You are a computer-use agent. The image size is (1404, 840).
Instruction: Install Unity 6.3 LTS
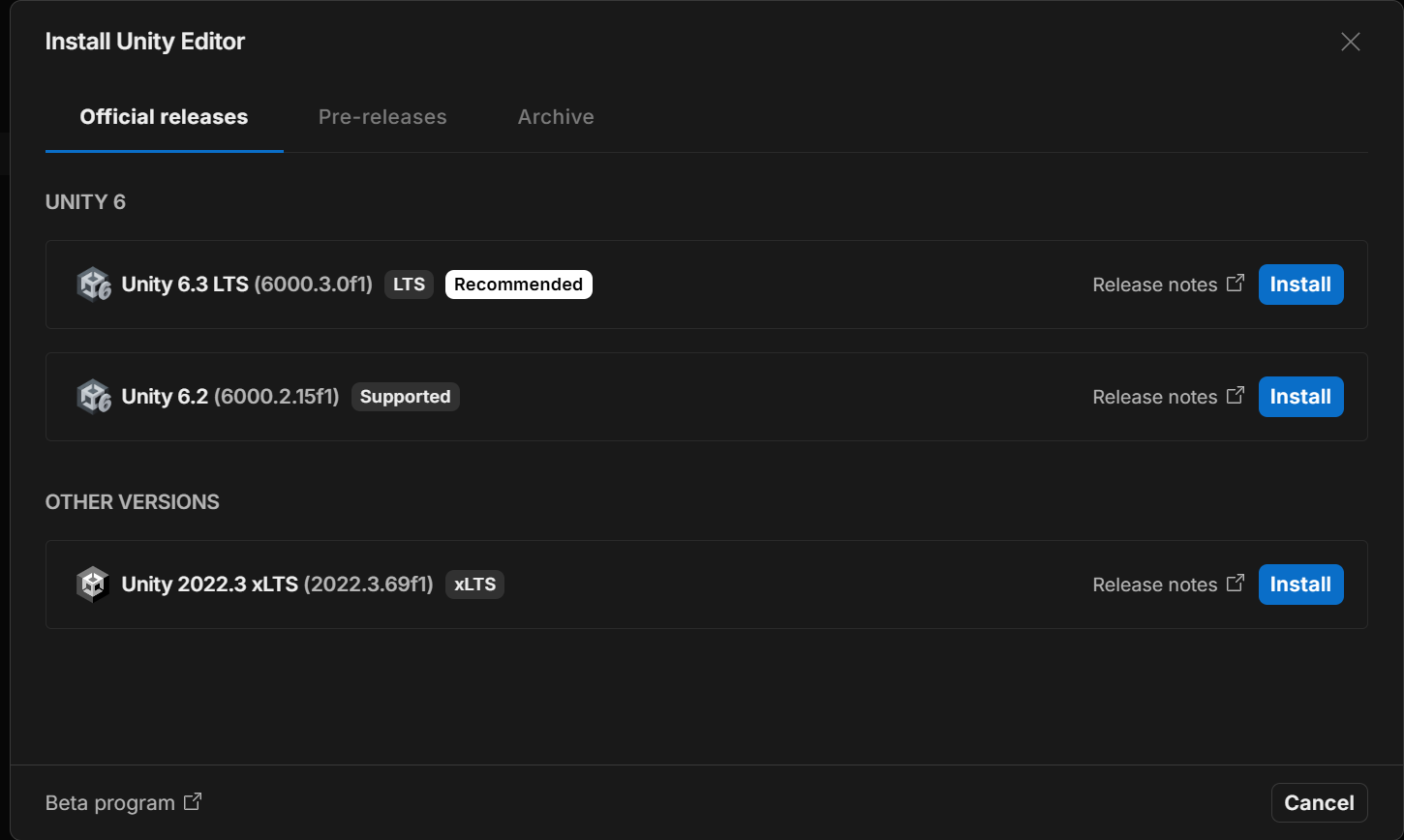click(x=1300, y=285)
